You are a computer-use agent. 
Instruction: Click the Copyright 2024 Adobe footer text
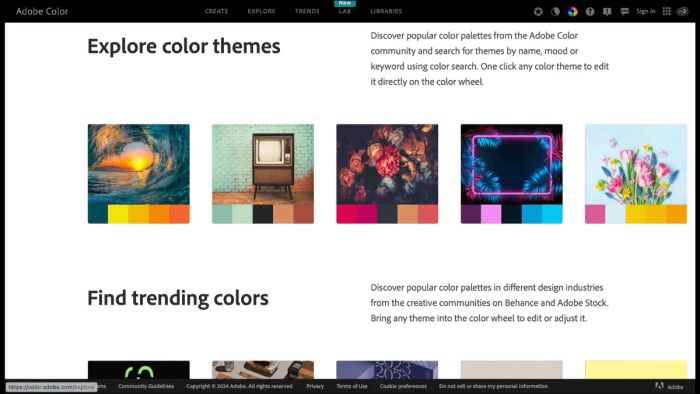240,386
